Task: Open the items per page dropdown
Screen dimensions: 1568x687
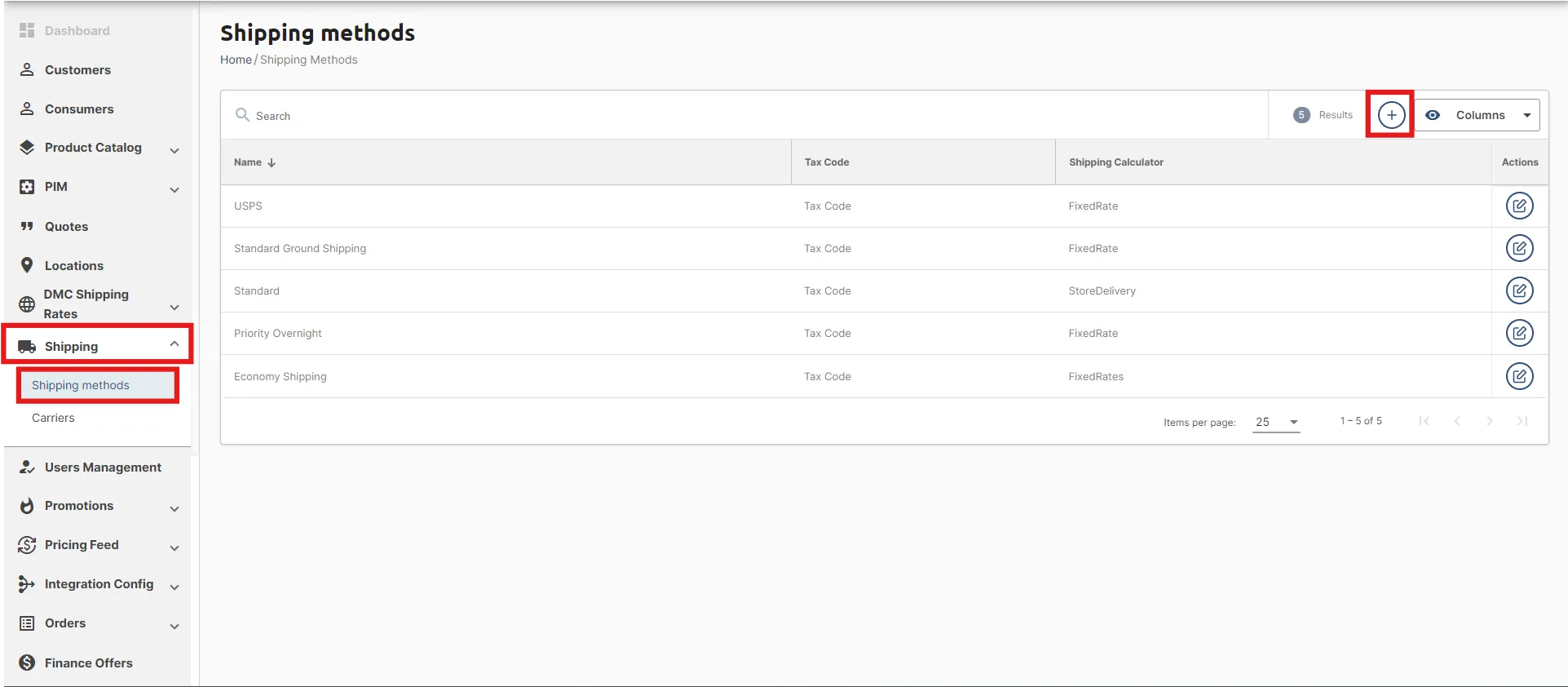Action: tap(1276, 422)
